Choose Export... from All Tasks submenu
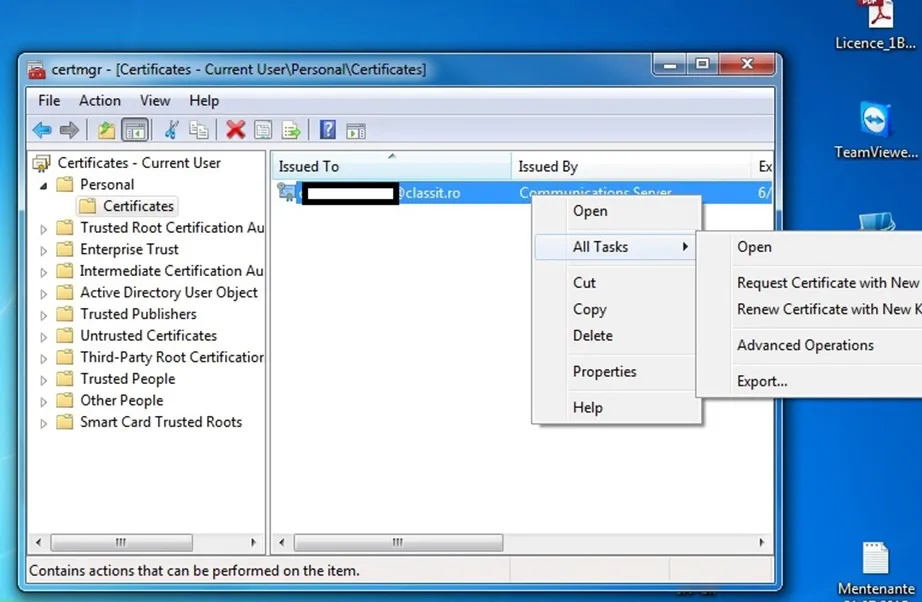Viewport: 922px width, 602px height. click(x=762, y=381)
